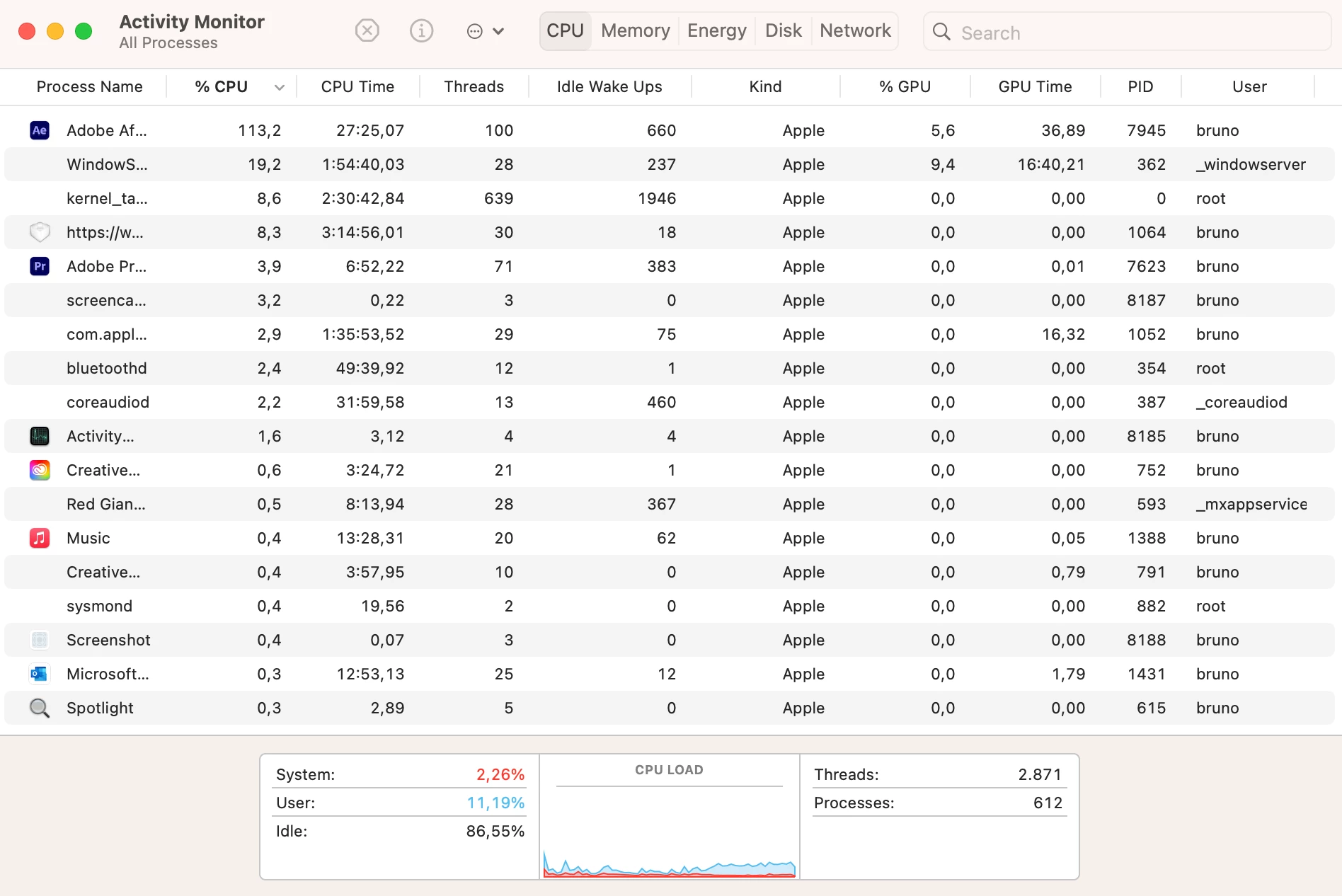Select the WindowS... process row
The image size is (1342, 896).
tap(670, 164)
